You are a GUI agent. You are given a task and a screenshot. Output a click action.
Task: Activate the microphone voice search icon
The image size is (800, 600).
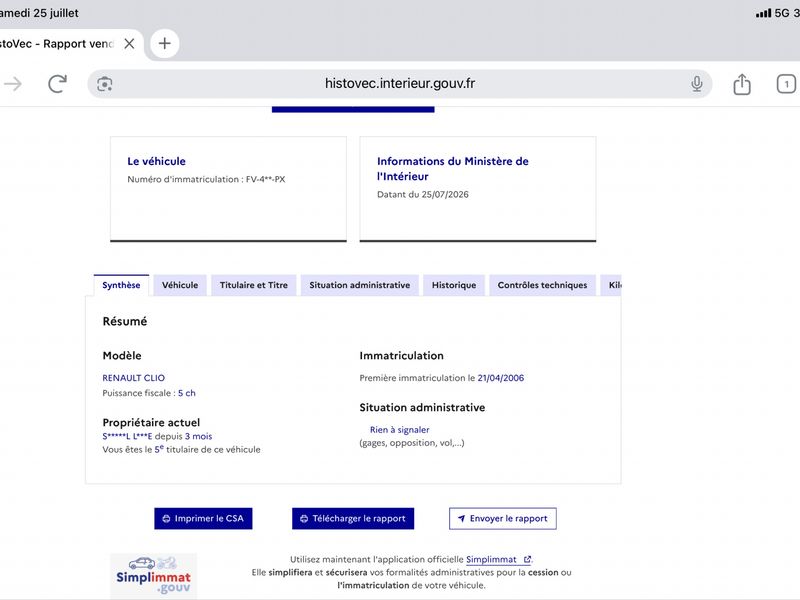(x=696, y=84)
